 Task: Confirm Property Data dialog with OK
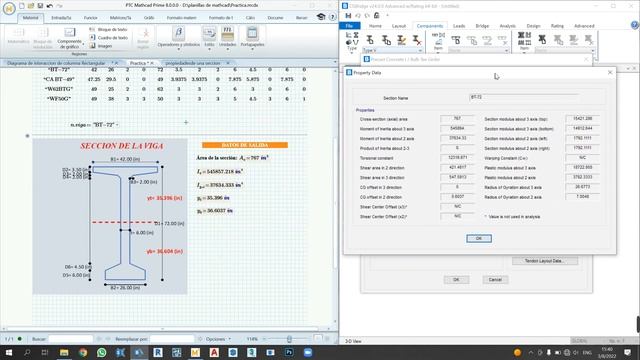(x=479, y=238)
